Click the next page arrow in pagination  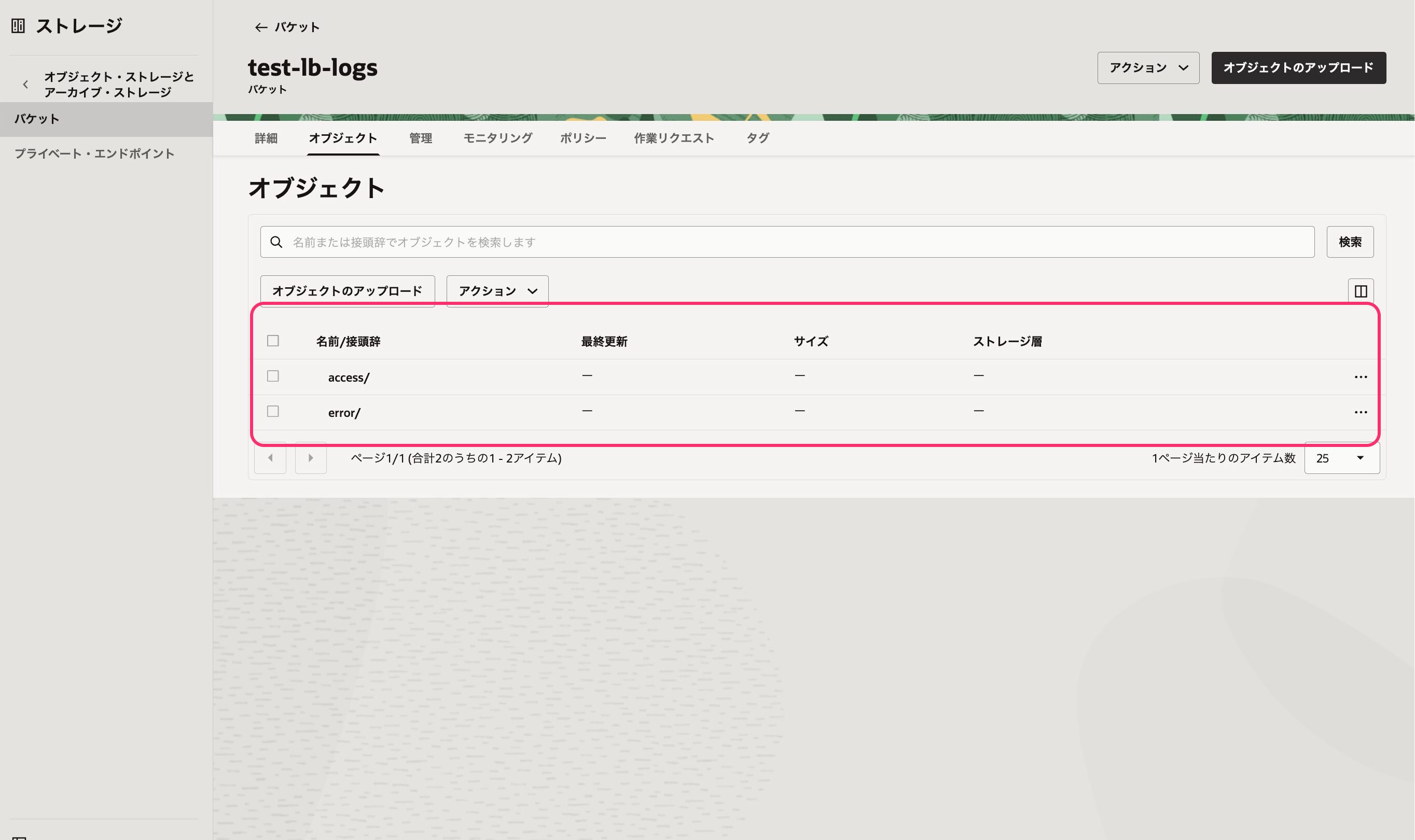(x=311, y=458)
